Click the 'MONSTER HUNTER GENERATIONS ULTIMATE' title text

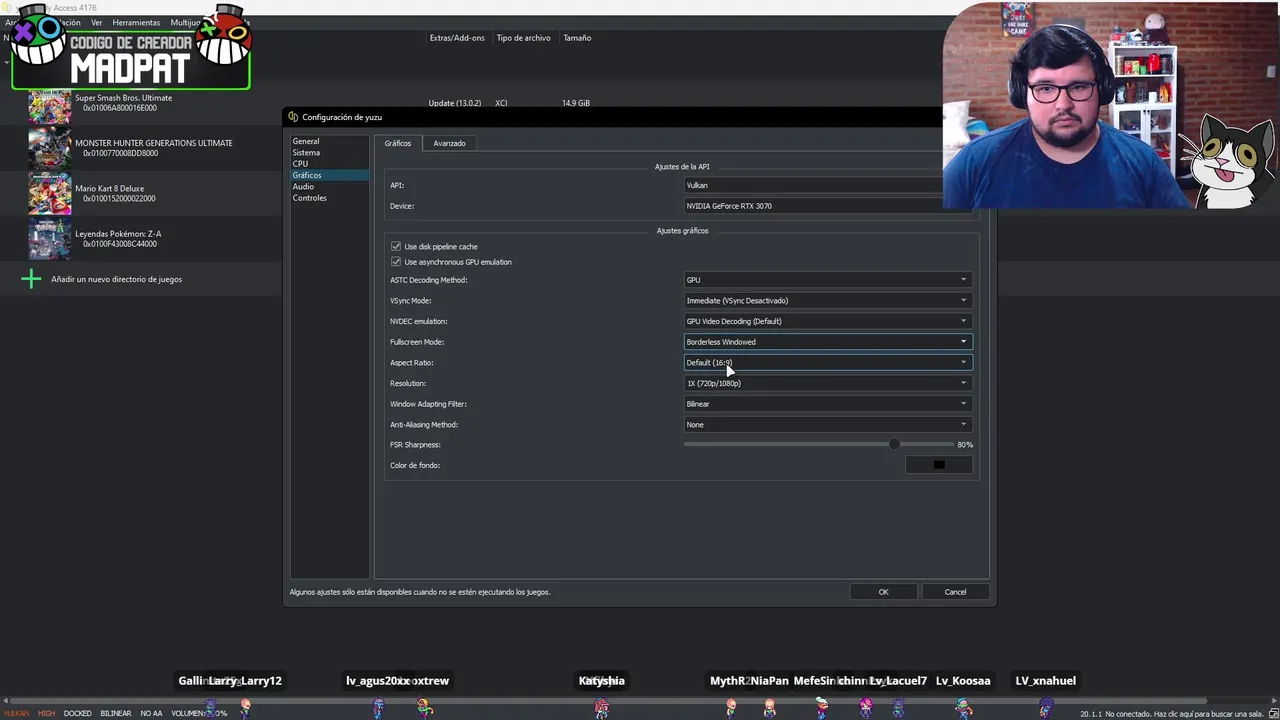[x=154, y=143]
